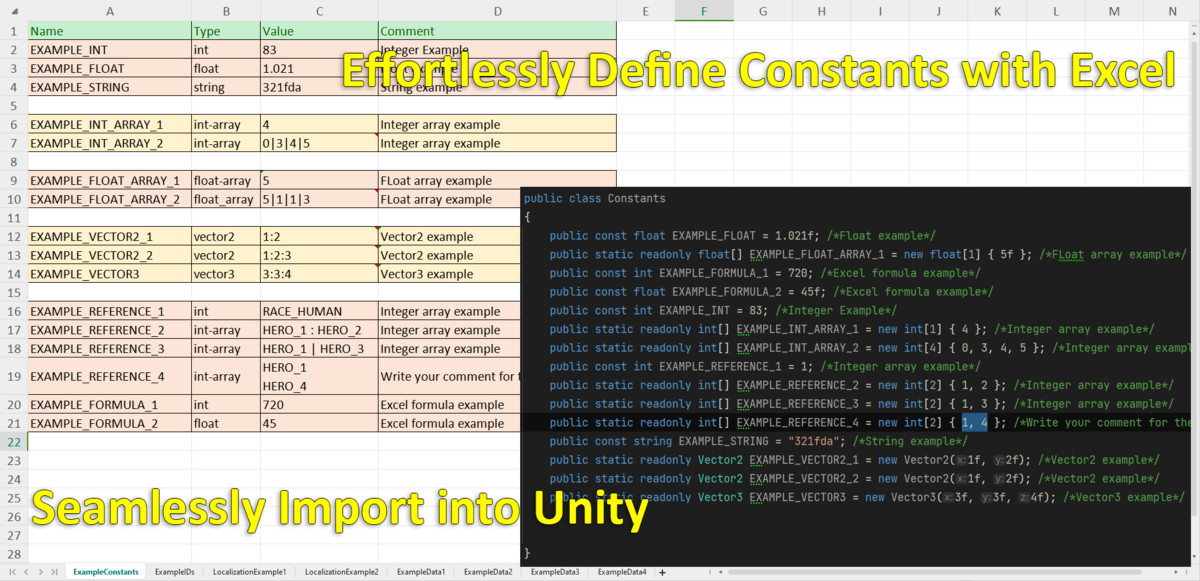Click the 'Type' header cell

click(x=225, y=31)
